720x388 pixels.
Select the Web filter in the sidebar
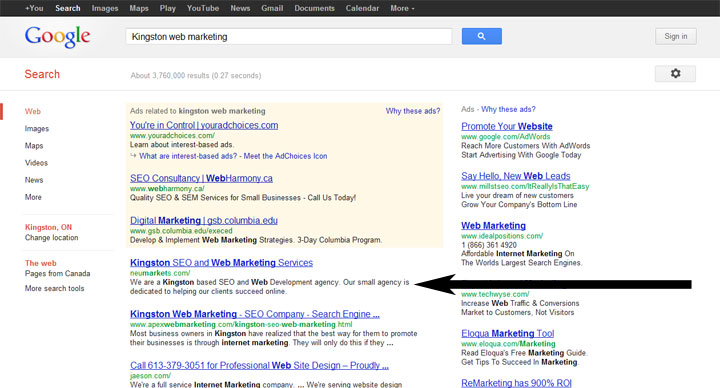click(x=33, y=112)
